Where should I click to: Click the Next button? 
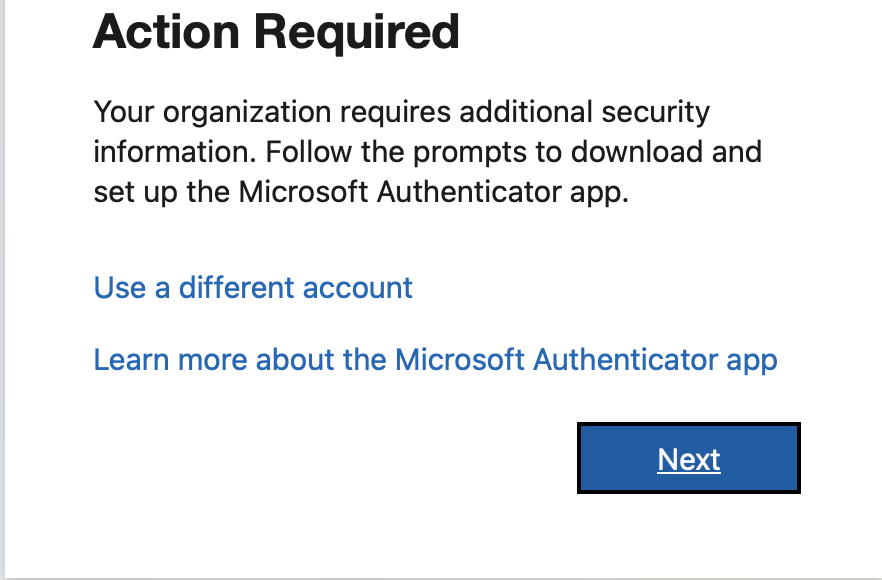tap(689, 459)
